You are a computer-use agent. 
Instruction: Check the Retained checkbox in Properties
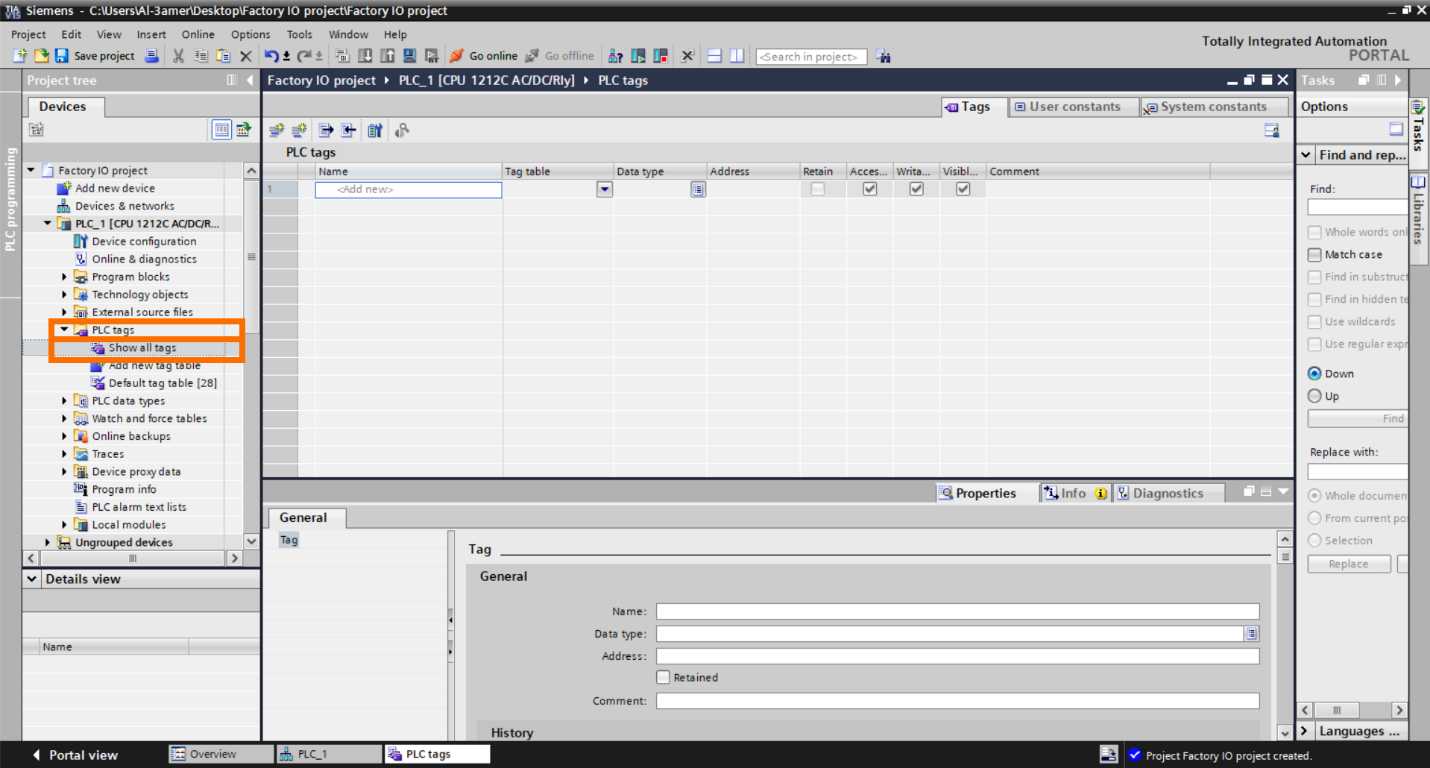663,677
